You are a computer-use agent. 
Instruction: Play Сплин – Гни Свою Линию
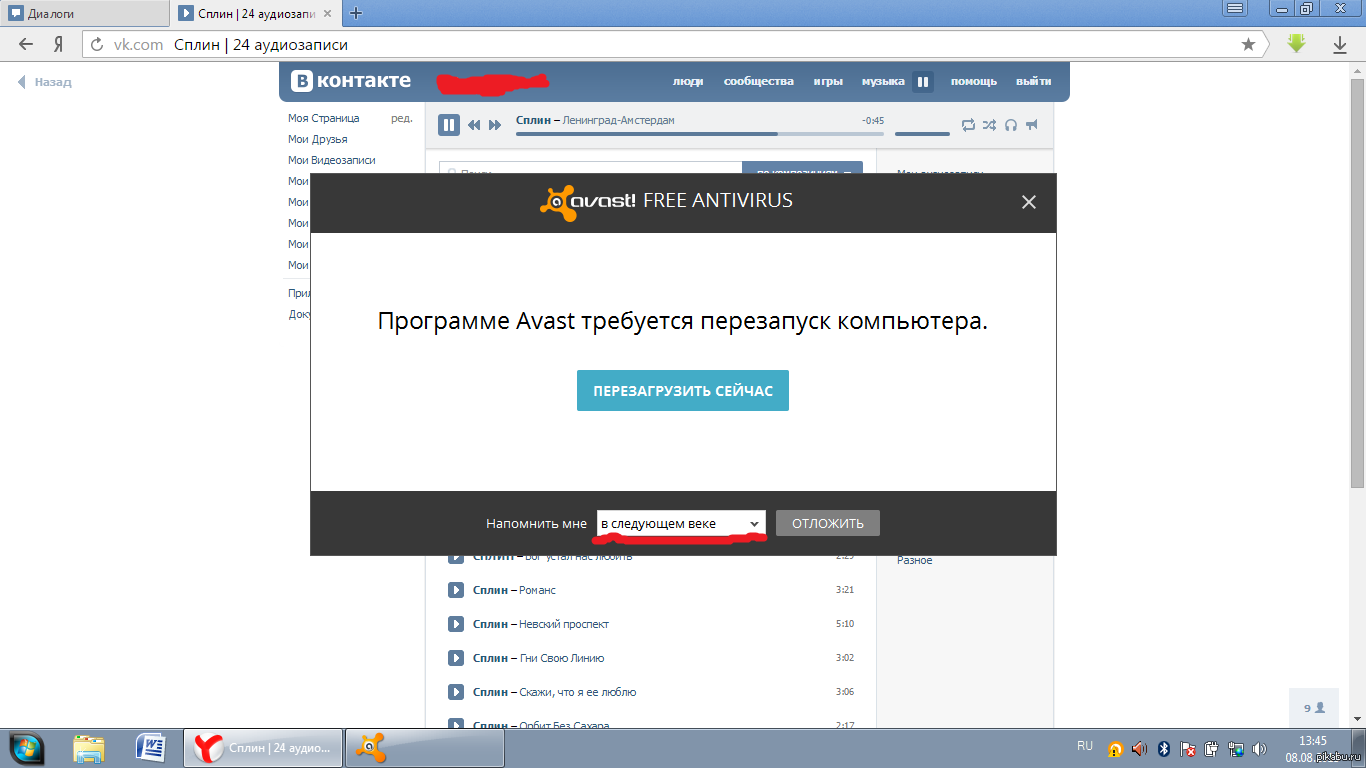coord(456,658)
